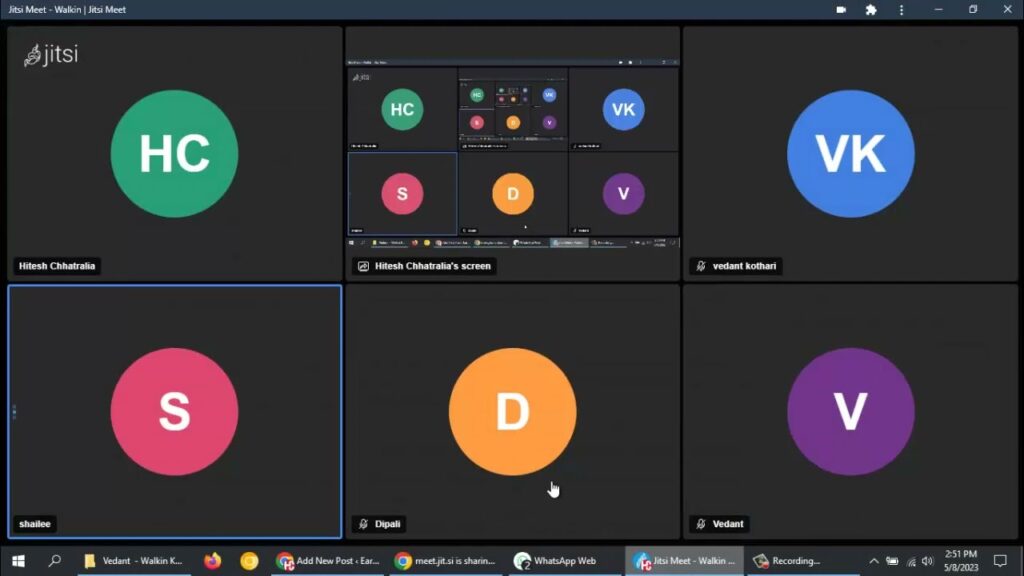The width and height of the screenshot is (1024, 576).
Task: Click the shailee name label
Action: [35, 524]
